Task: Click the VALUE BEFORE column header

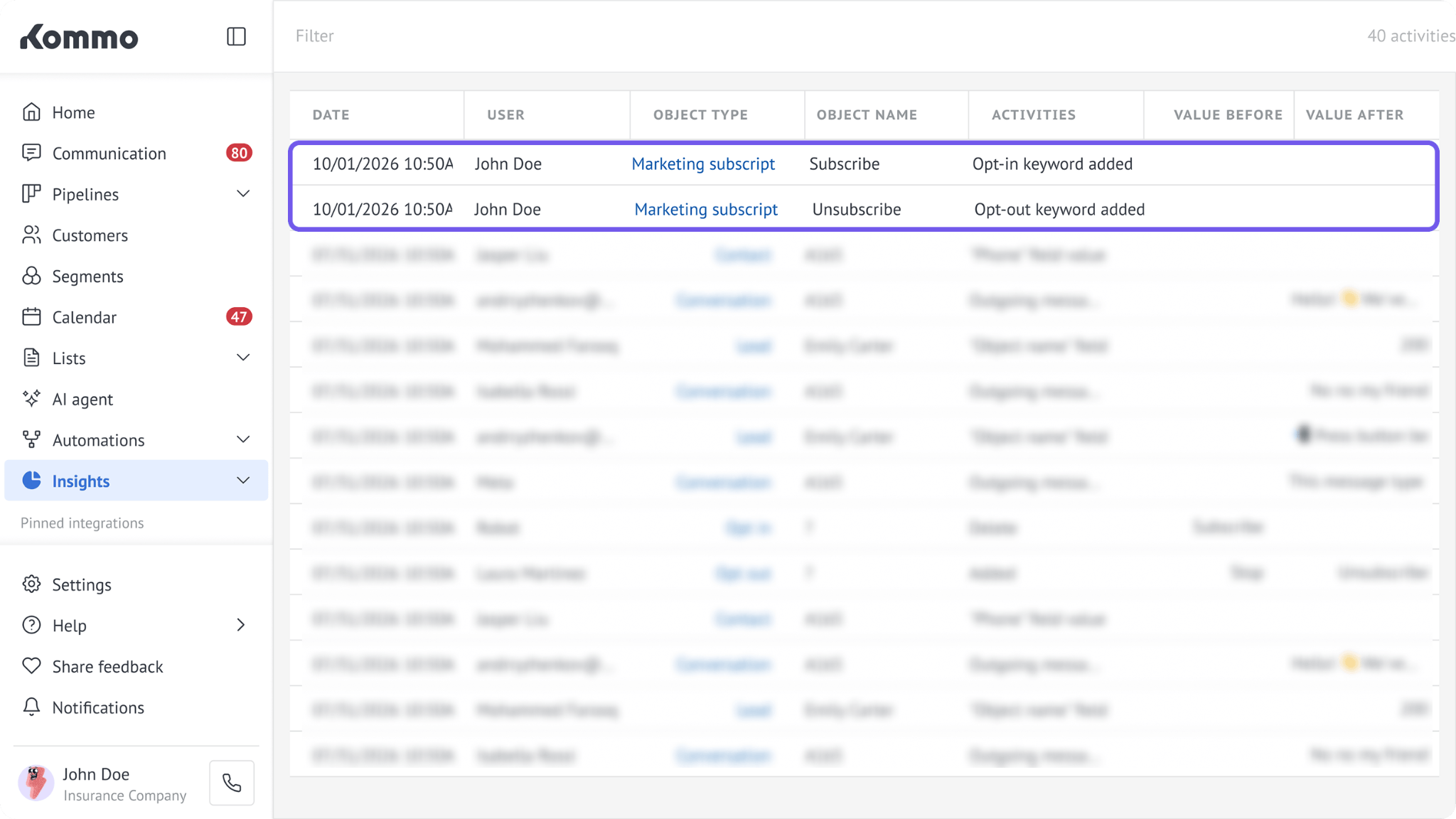Action: (1228, 114)
